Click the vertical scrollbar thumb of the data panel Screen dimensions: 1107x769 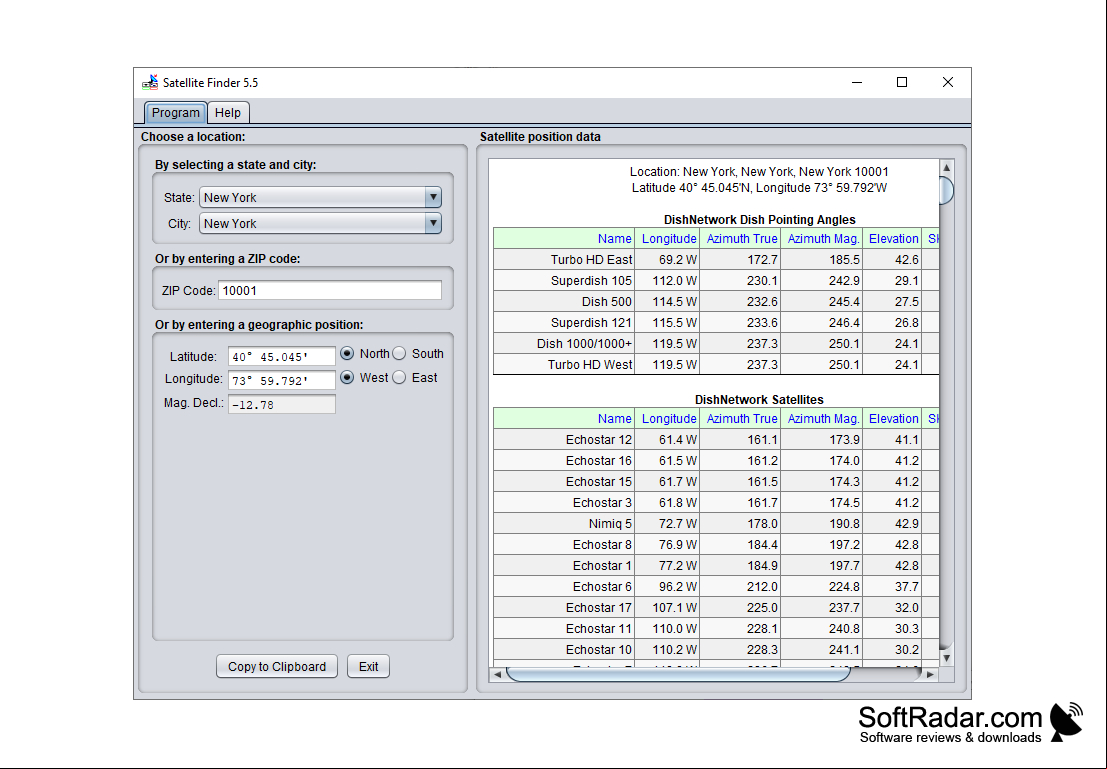[947, 190]
